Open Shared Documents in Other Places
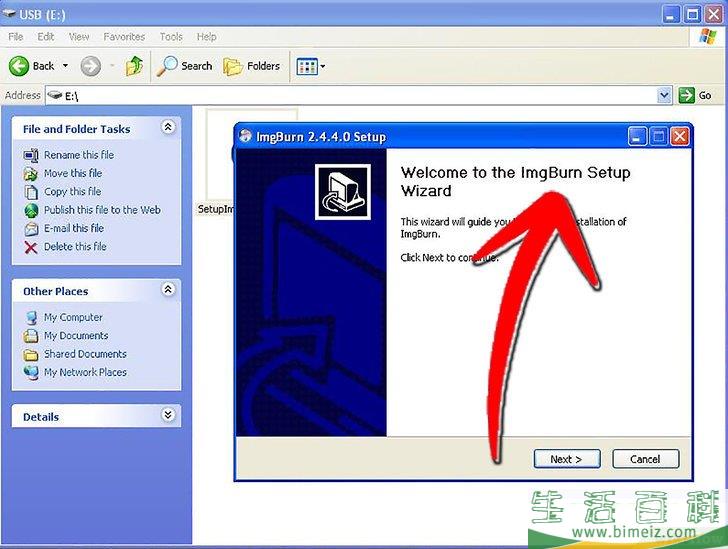This screenshot has width=728, height=549. (x=85, y=354)
